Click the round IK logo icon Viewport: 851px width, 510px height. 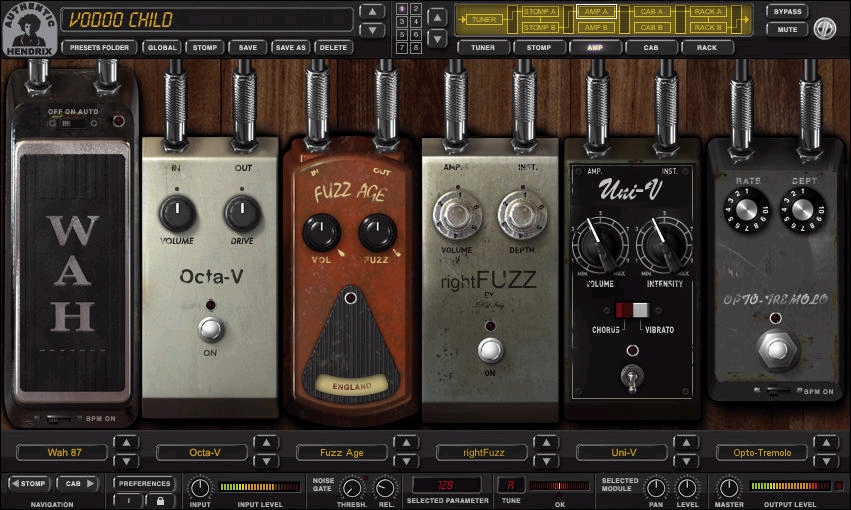pyautogui.click(x=825, y=28)
